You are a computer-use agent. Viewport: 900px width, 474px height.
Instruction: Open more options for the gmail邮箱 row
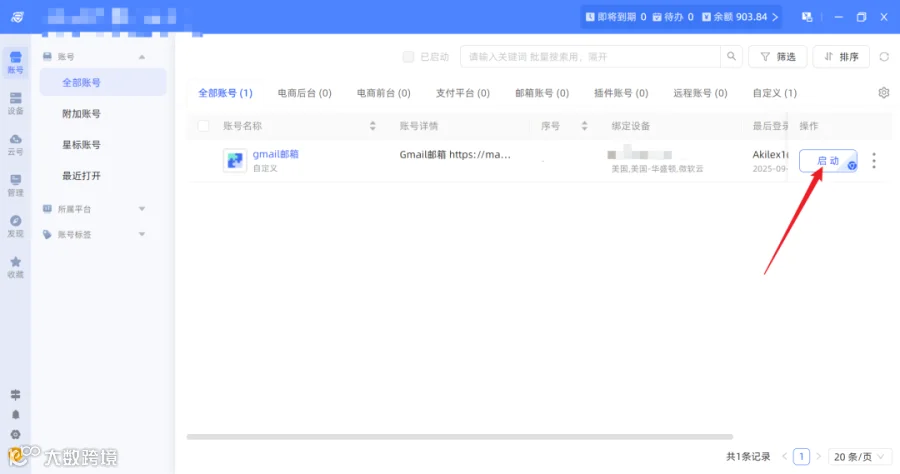(x=874, y=161)
